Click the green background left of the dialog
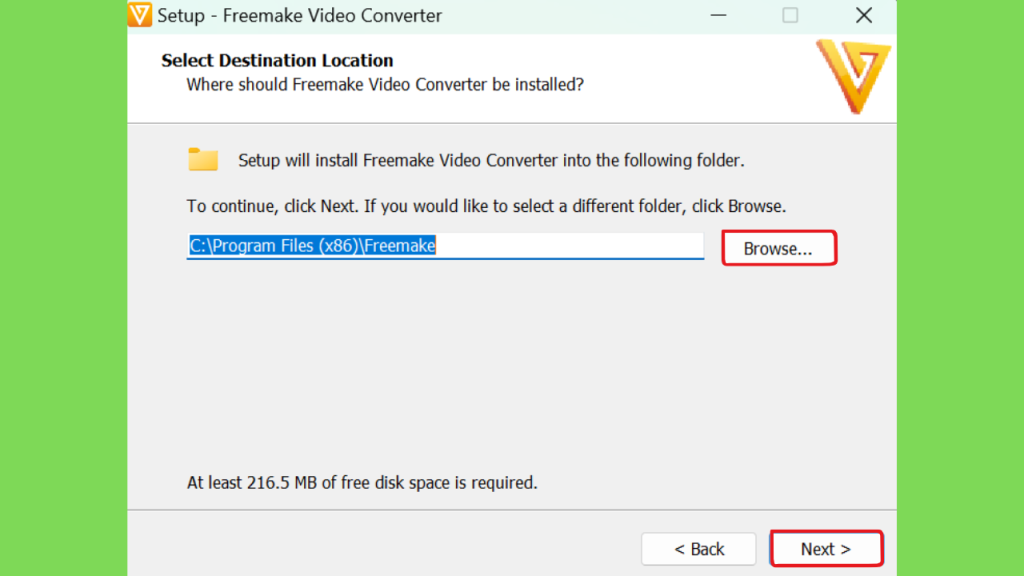Viewport: 1024px width, 576px height. 63,288
